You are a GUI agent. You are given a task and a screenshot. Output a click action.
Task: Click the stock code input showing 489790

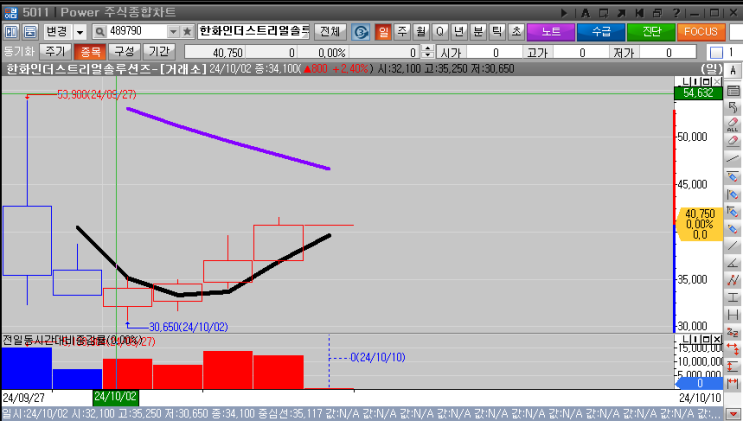137,32
